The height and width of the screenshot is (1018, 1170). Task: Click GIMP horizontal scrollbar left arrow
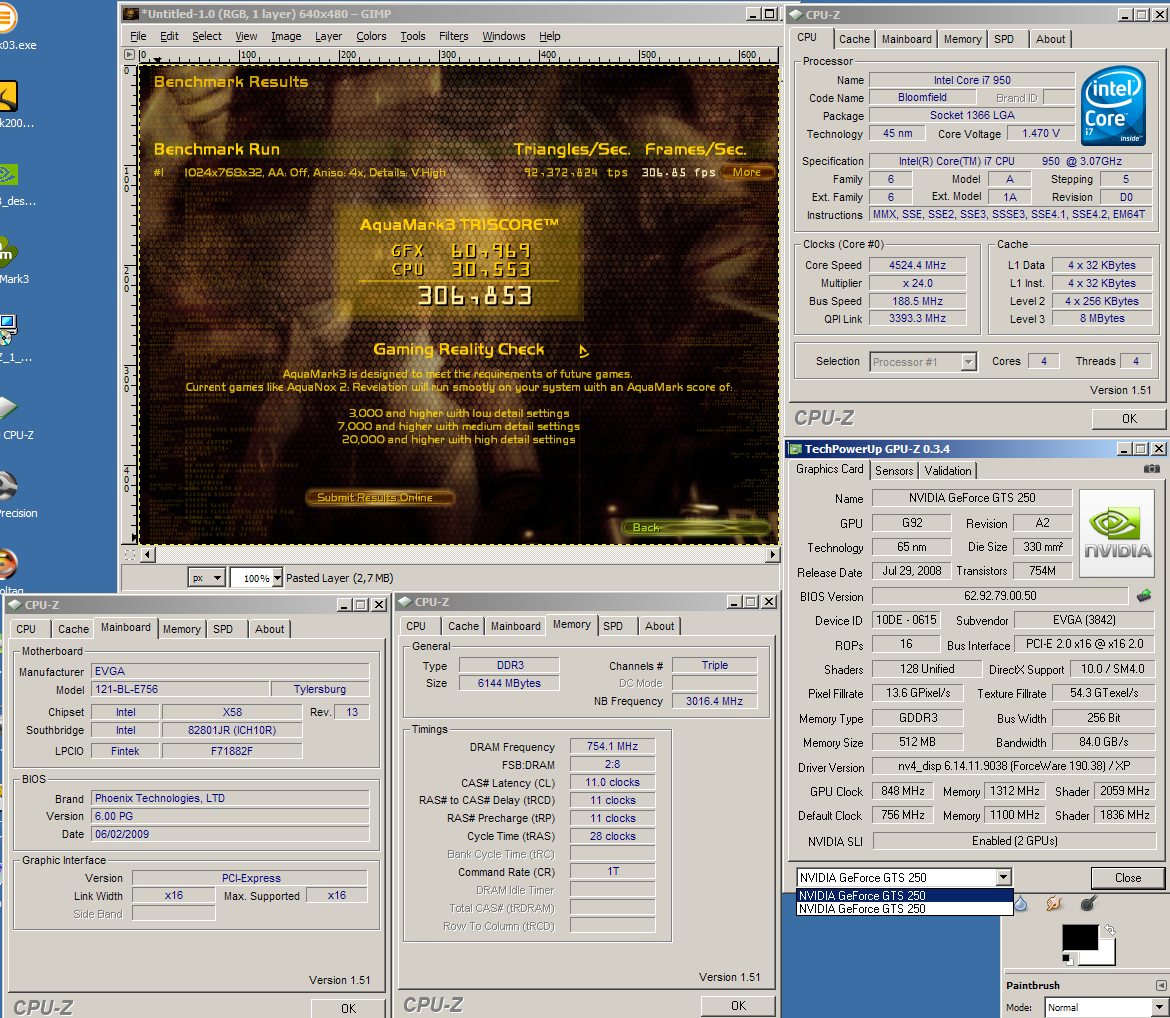[148, 555]
